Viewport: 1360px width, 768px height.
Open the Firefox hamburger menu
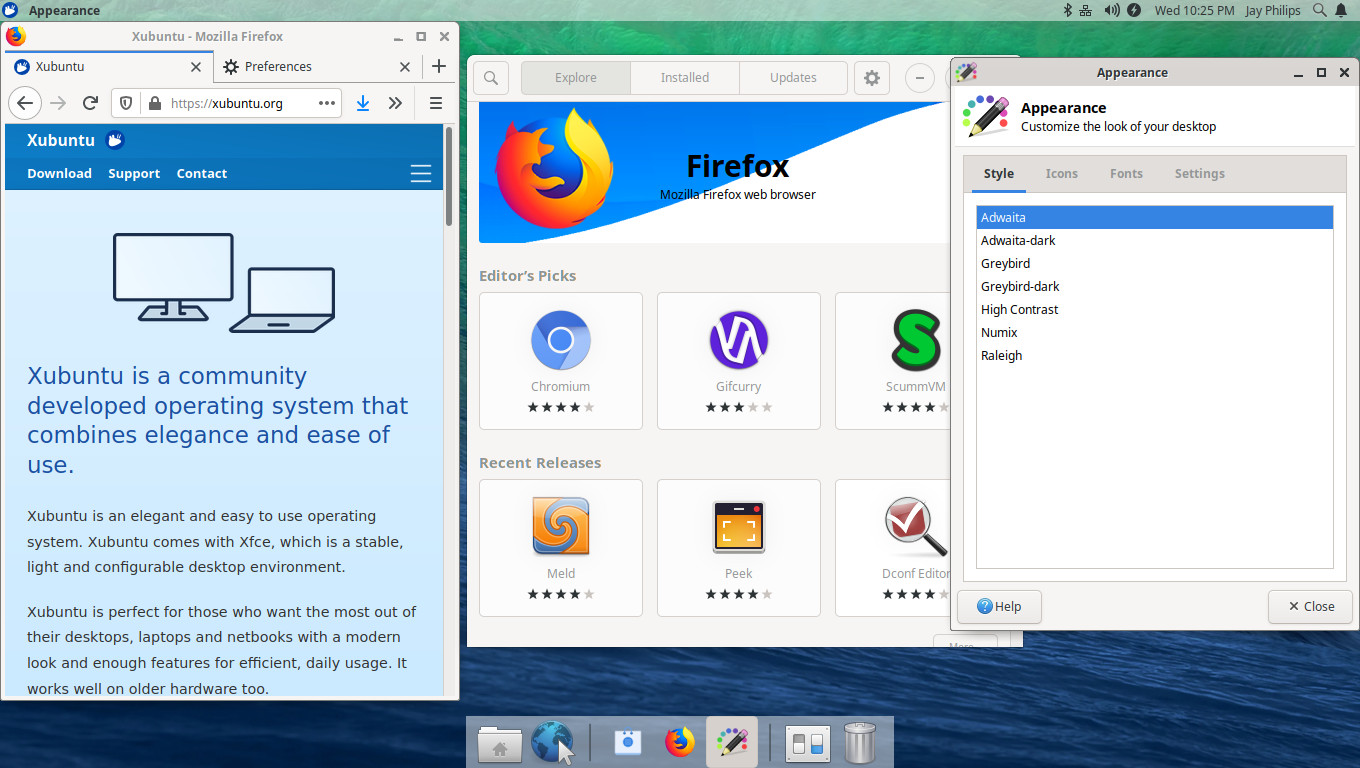coord(436,103)
